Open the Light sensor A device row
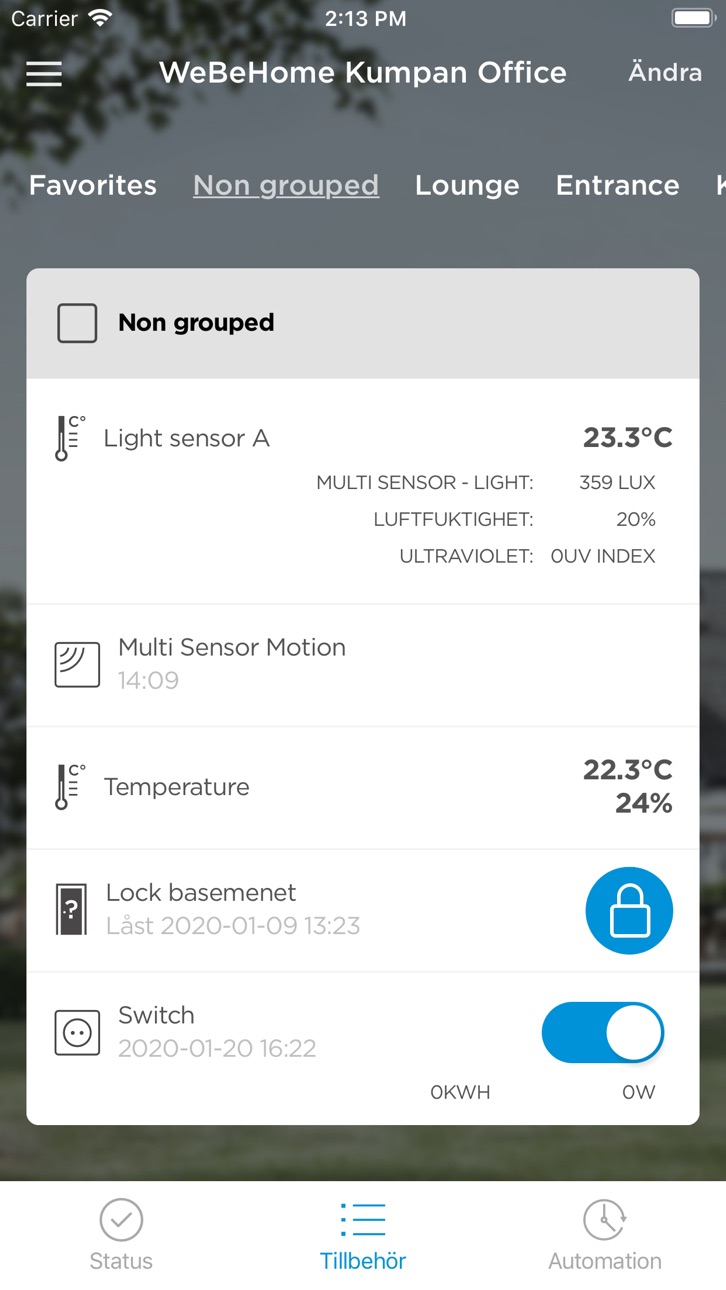Image resolution: width=726 pixels, height=1290 pixels. pos(363,491)
